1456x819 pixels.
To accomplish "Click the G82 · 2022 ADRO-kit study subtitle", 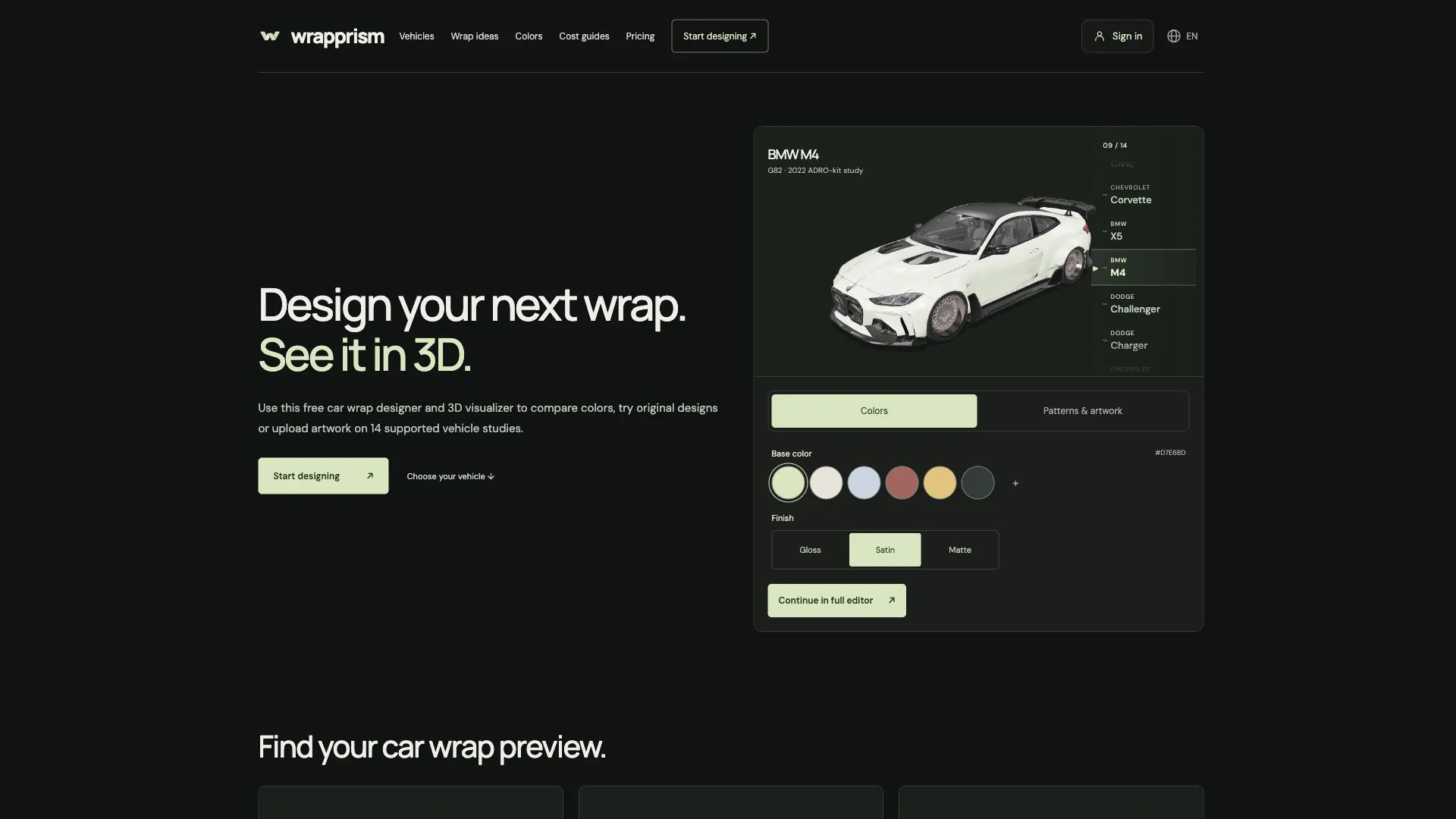I will coord(815,171).
